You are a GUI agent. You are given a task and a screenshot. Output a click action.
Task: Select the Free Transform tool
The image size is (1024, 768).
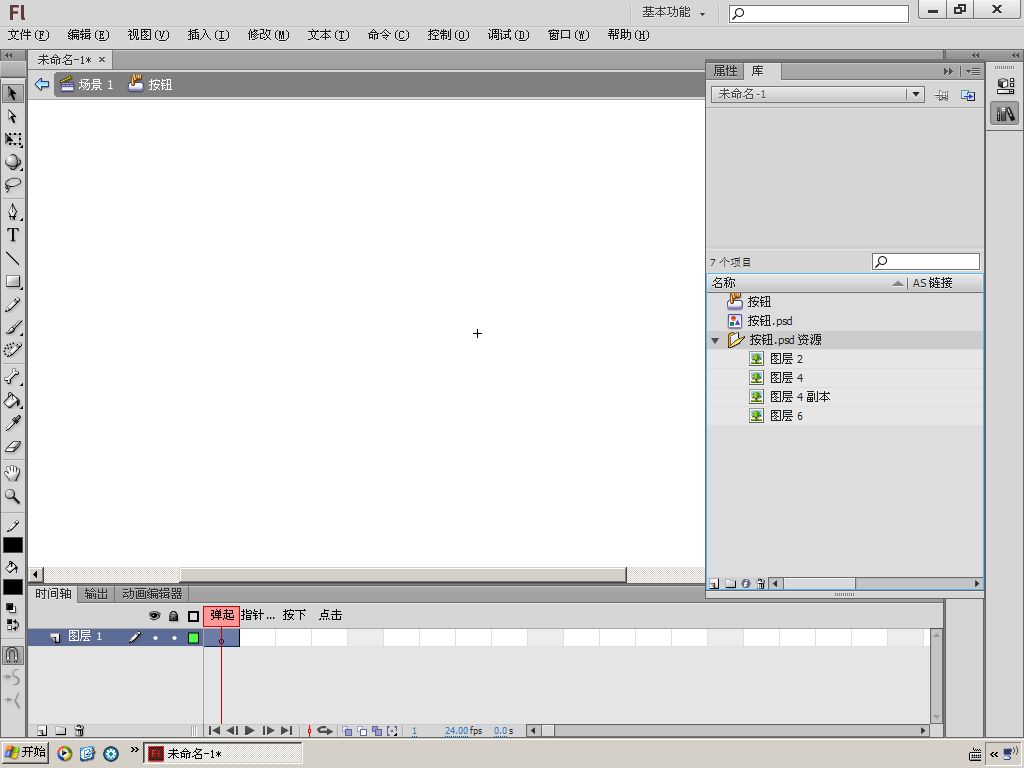[x=12, y=139]
